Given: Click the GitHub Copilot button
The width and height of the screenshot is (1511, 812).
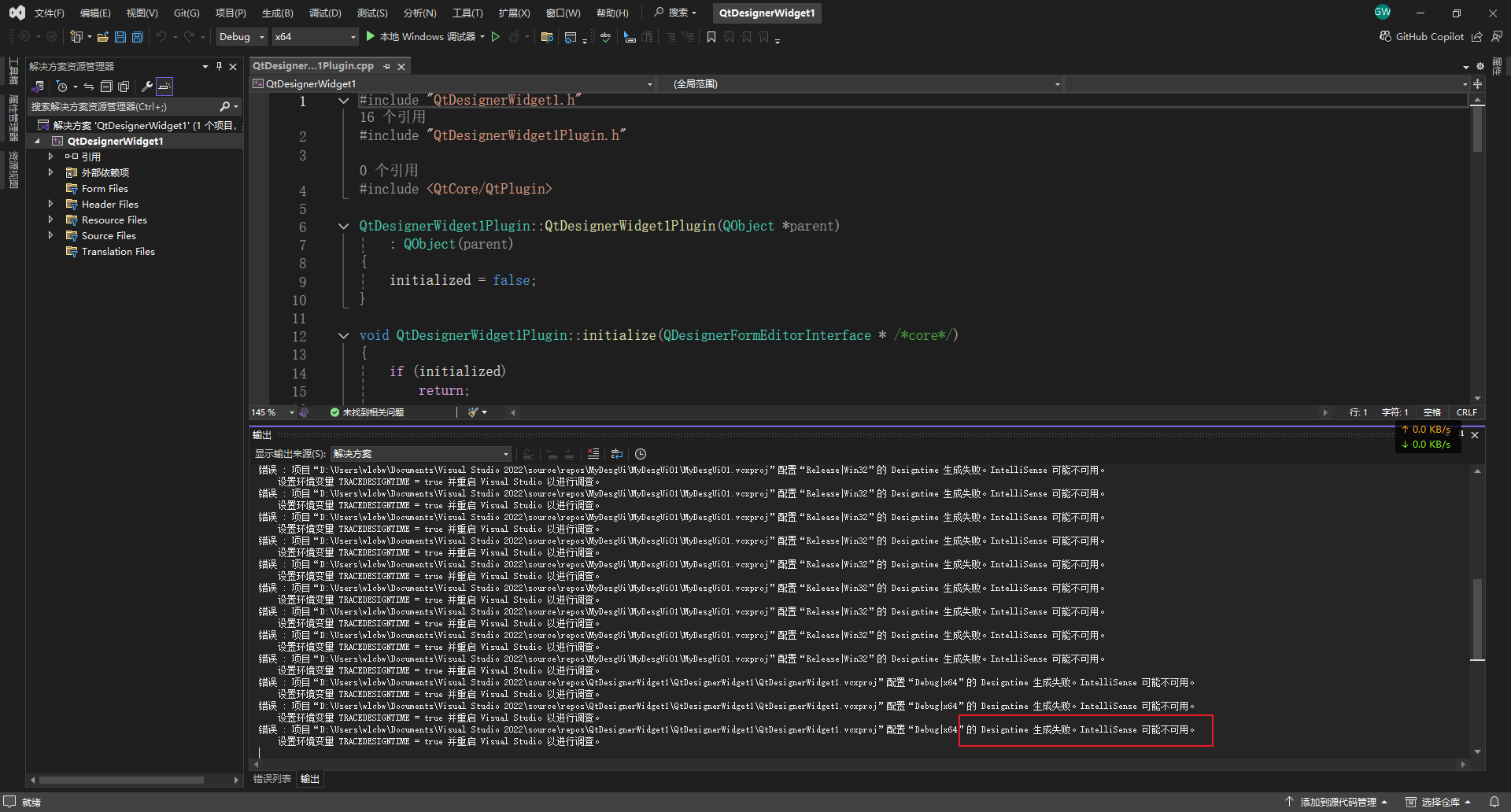Looking at the screenshot, I should 1421,36.
